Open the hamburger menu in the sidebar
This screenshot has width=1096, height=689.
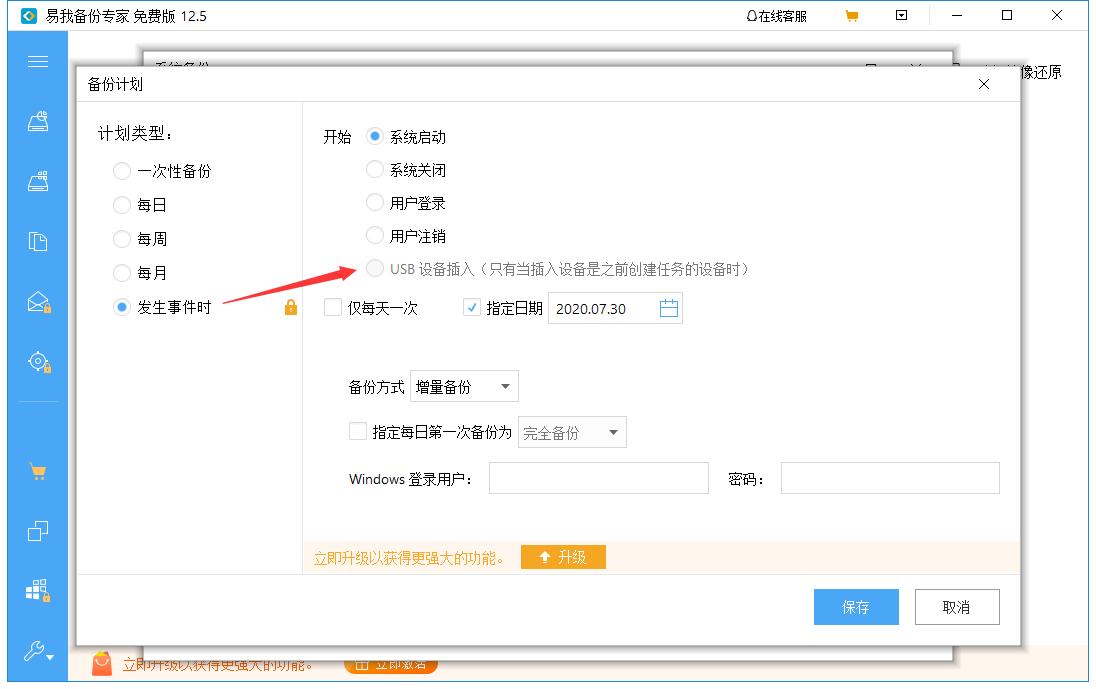click(37, 62)
